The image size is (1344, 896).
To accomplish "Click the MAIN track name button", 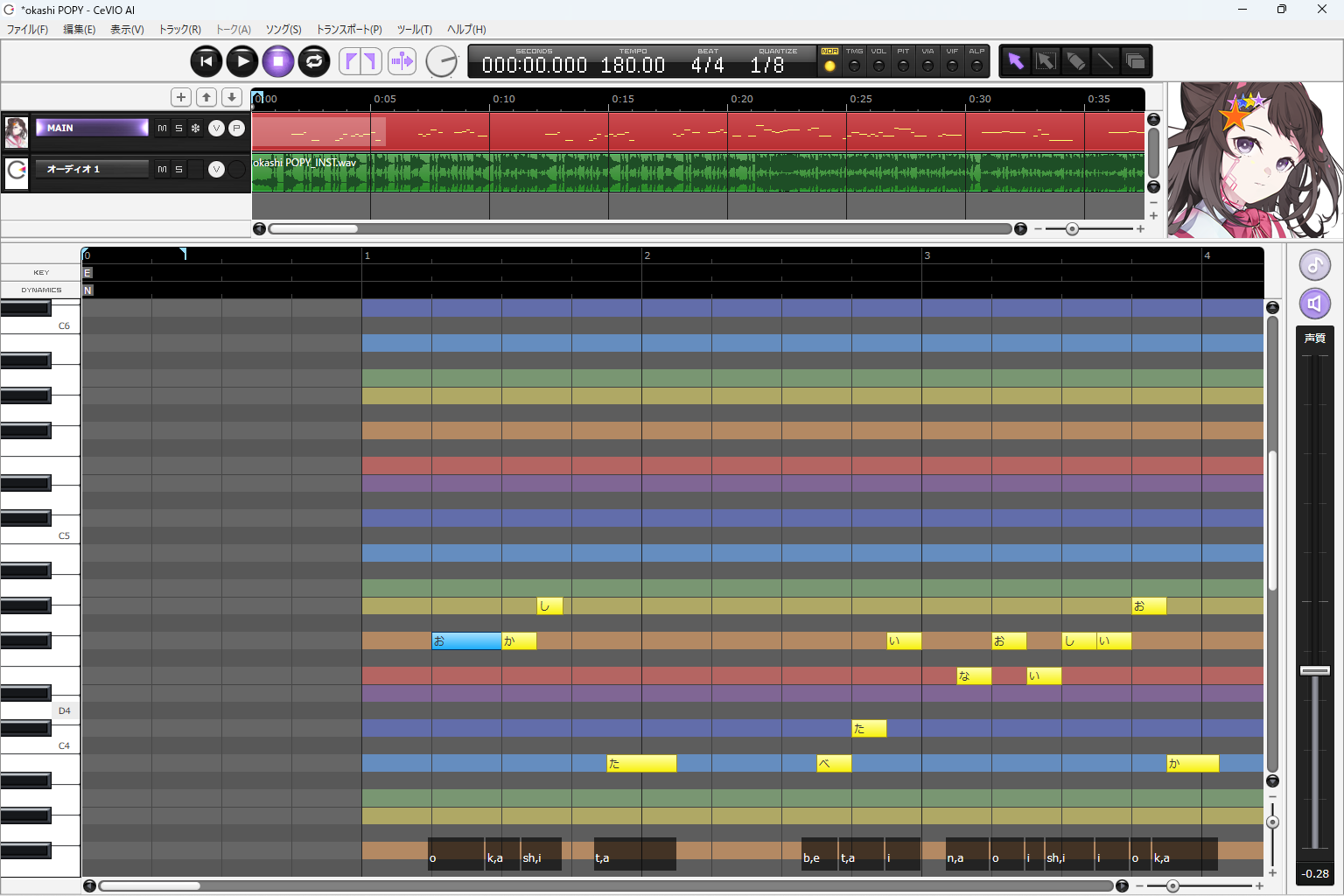I will click(x=92, y=129).
